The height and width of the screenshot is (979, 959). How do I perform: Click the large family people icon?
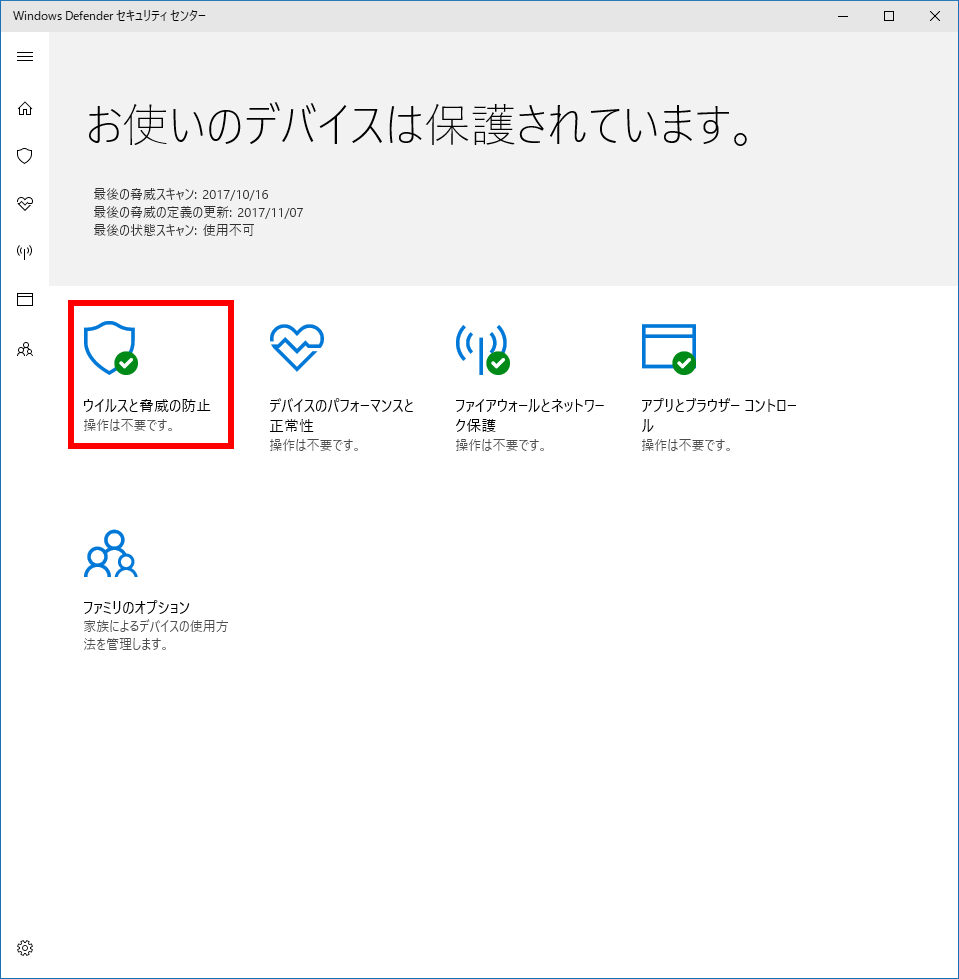111,554
